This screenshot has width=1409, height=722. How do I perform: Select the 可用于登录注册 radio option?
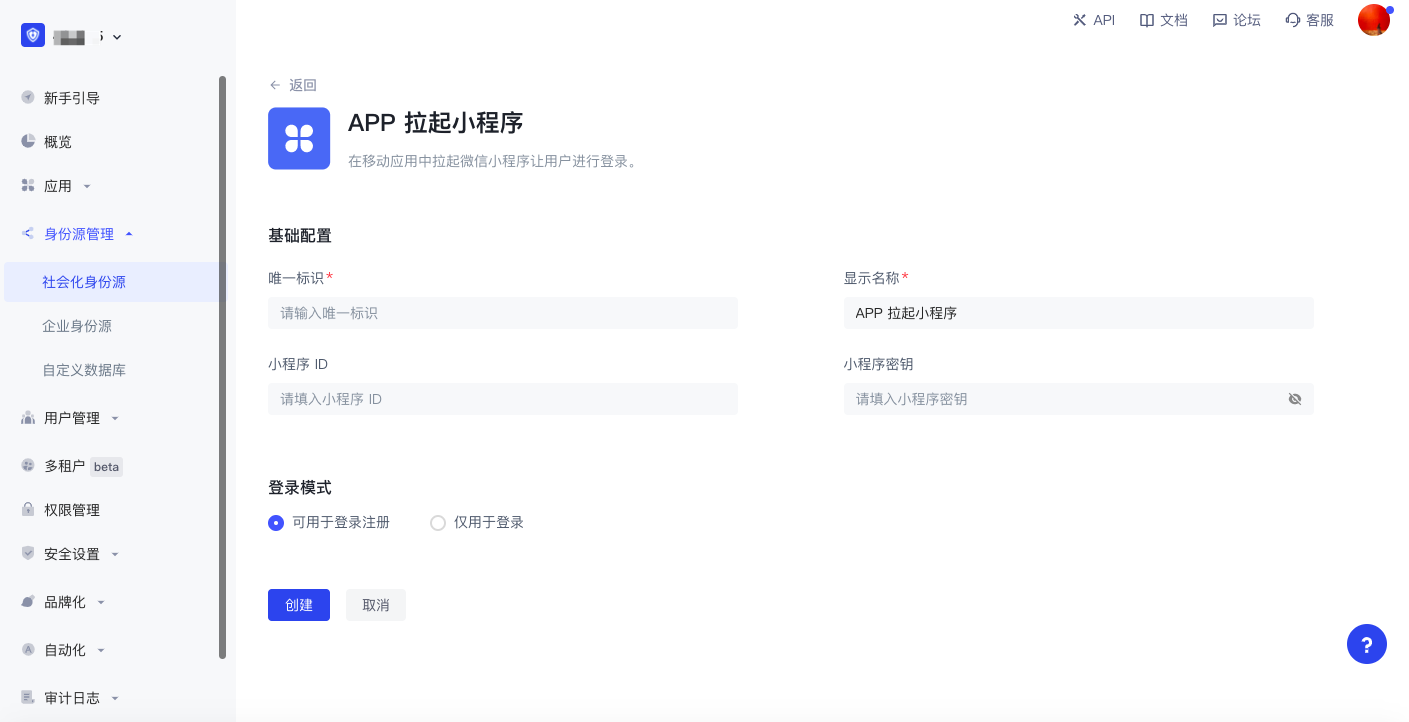pos(276,522)
